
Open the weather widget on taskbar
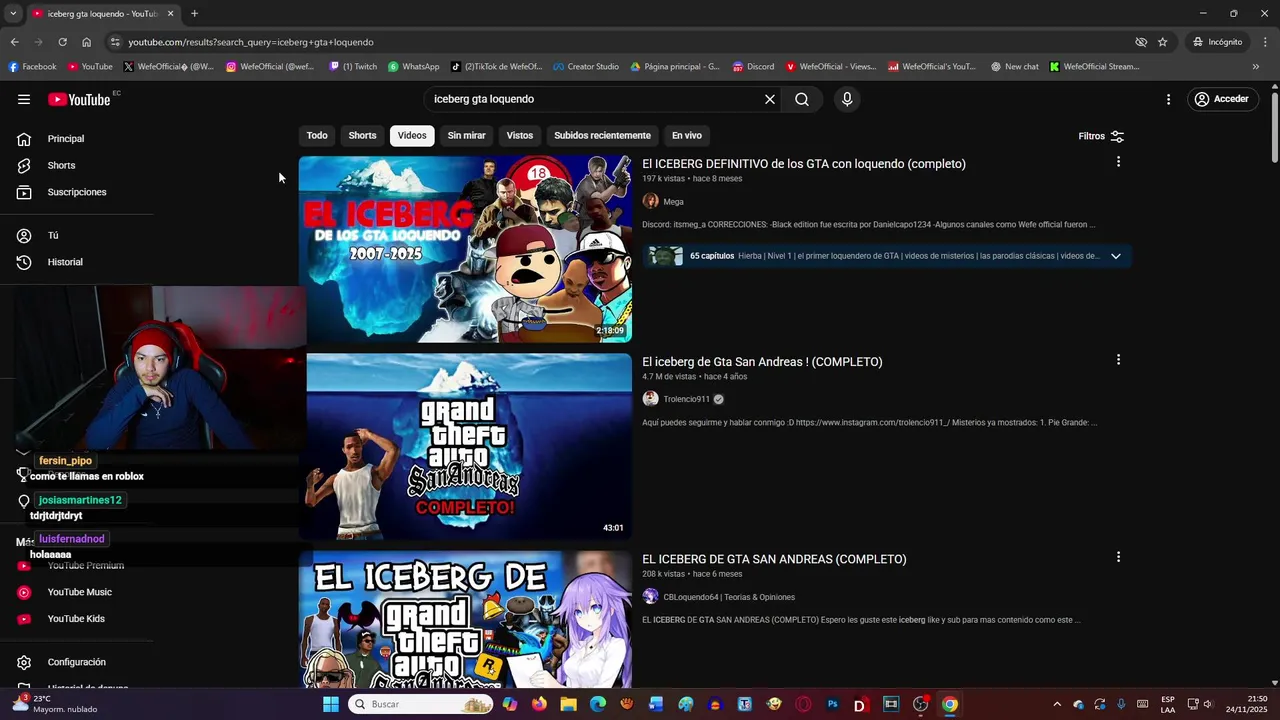[x=54, y=704]
